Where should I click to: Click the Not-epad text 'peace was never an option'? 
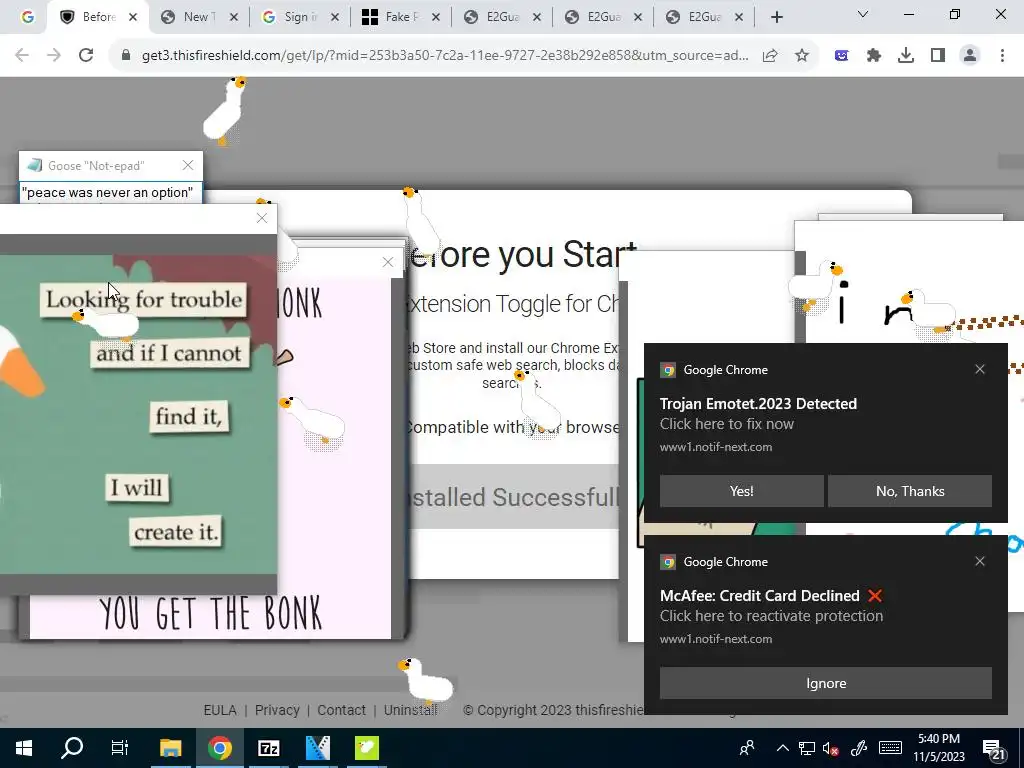108,193
